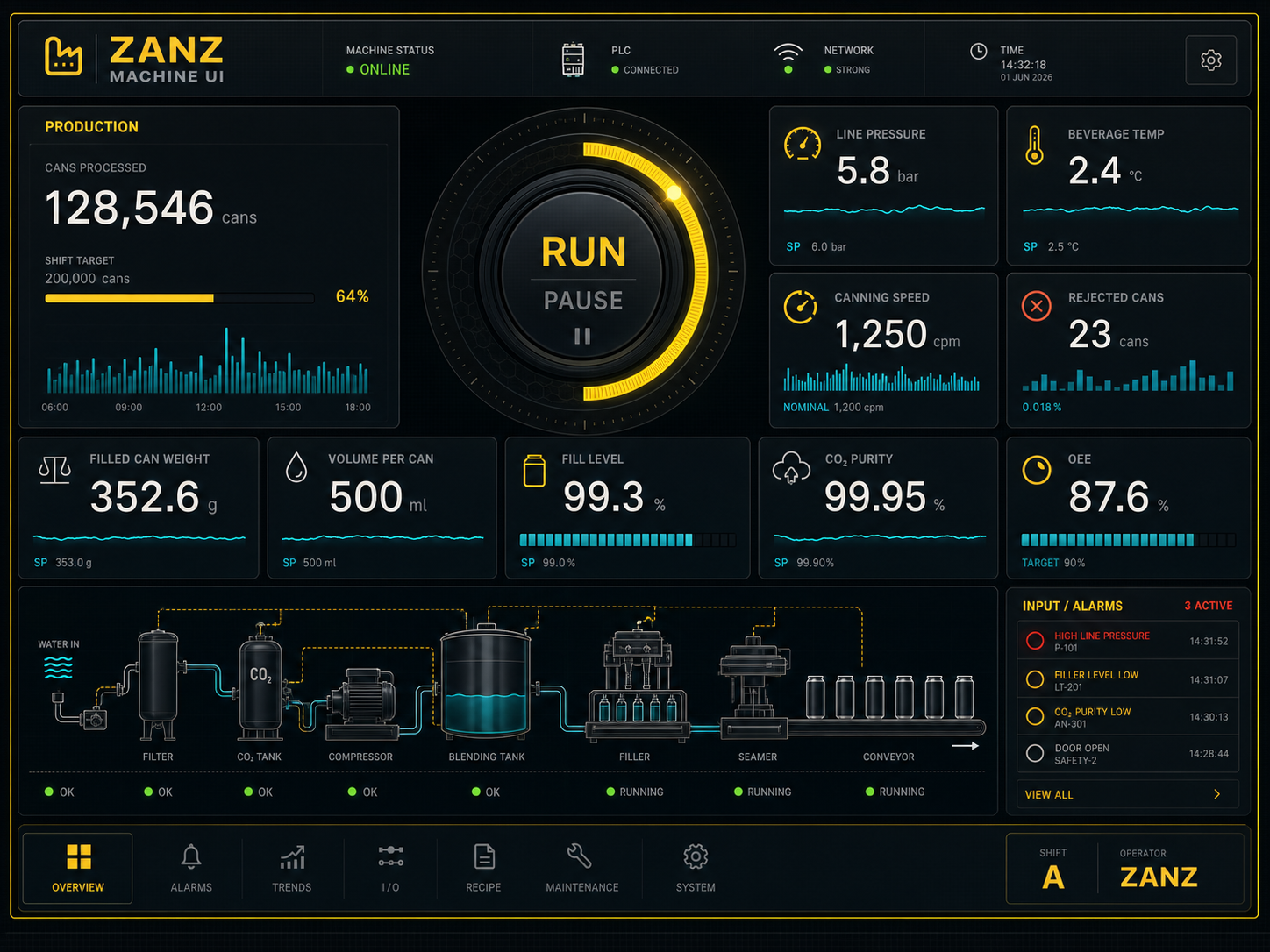1270x952 pixels.
Task: Click the yellow knob on run dial
Action: click(x=674, y=192)
